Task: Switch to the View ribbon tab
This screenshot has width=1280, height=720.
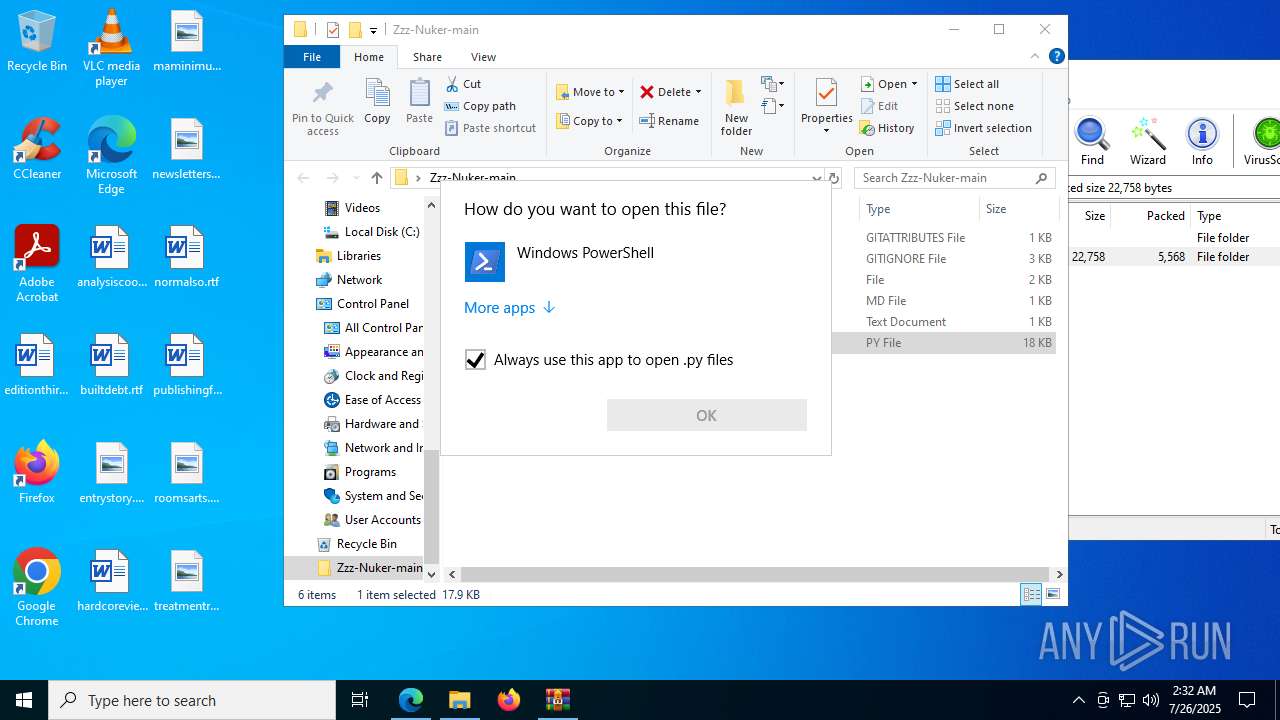Action: coord(483,57)
